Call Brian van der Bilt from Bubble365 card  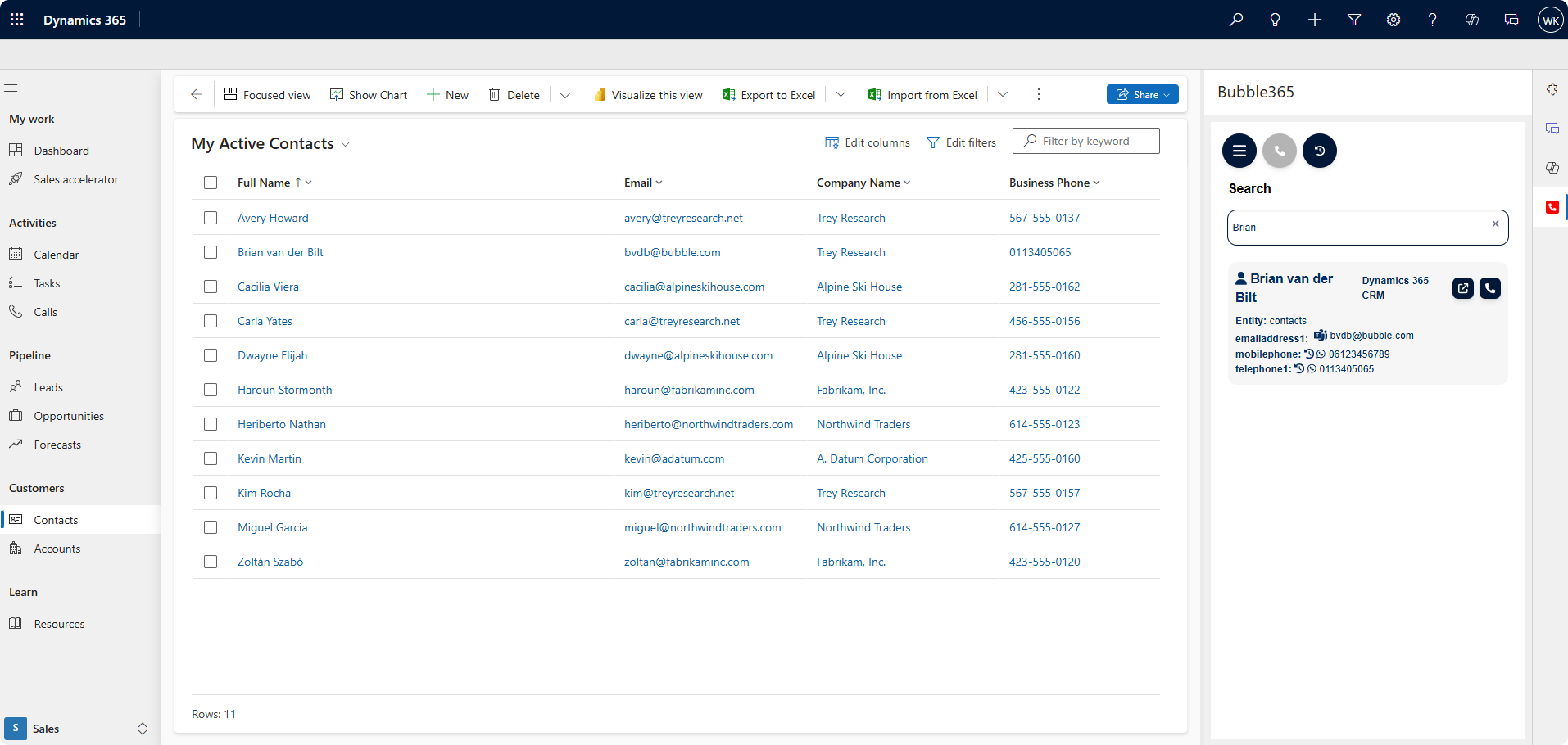coord(1489,288)
